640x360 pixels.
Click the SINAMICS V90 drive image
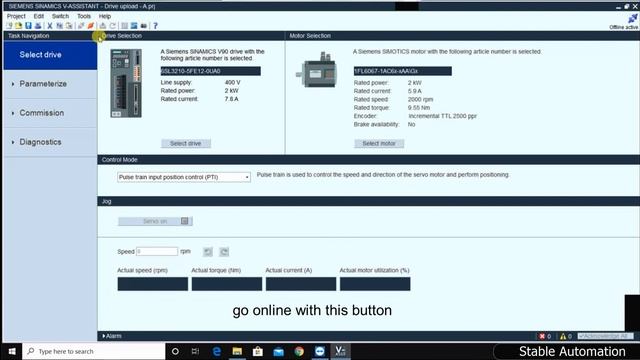126,83
